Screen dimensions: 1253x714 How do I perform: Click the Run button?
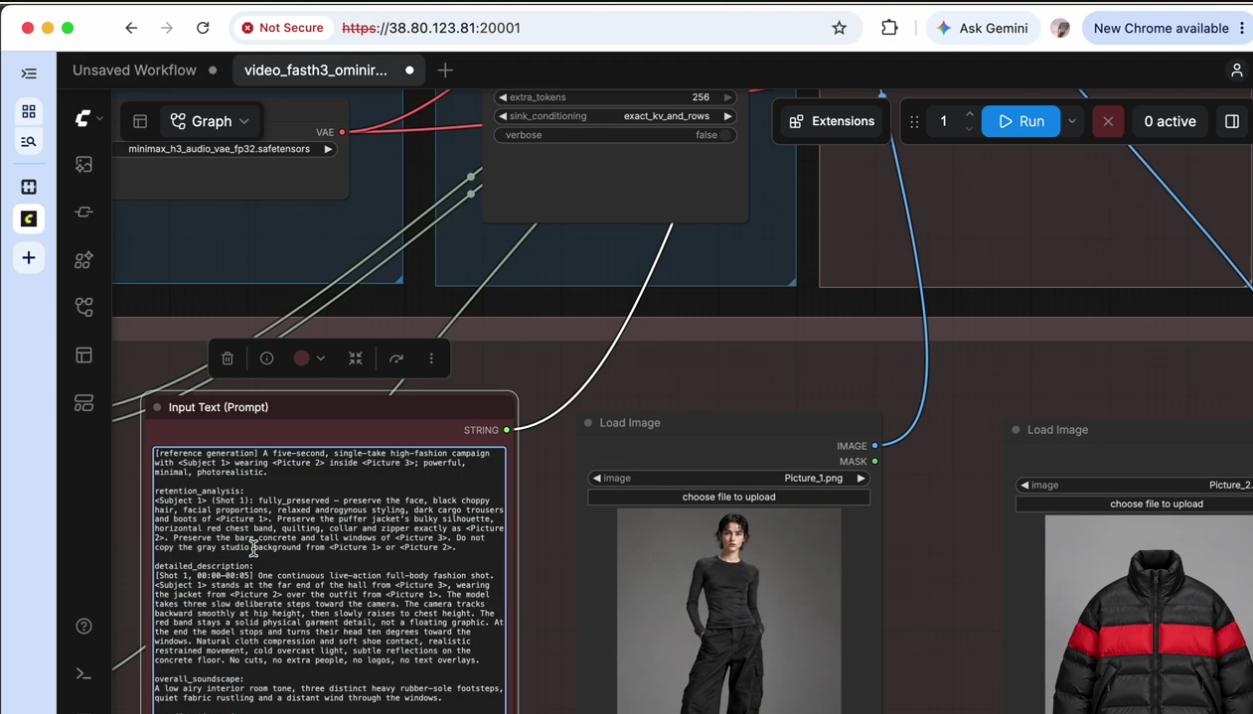[1021, 121]
